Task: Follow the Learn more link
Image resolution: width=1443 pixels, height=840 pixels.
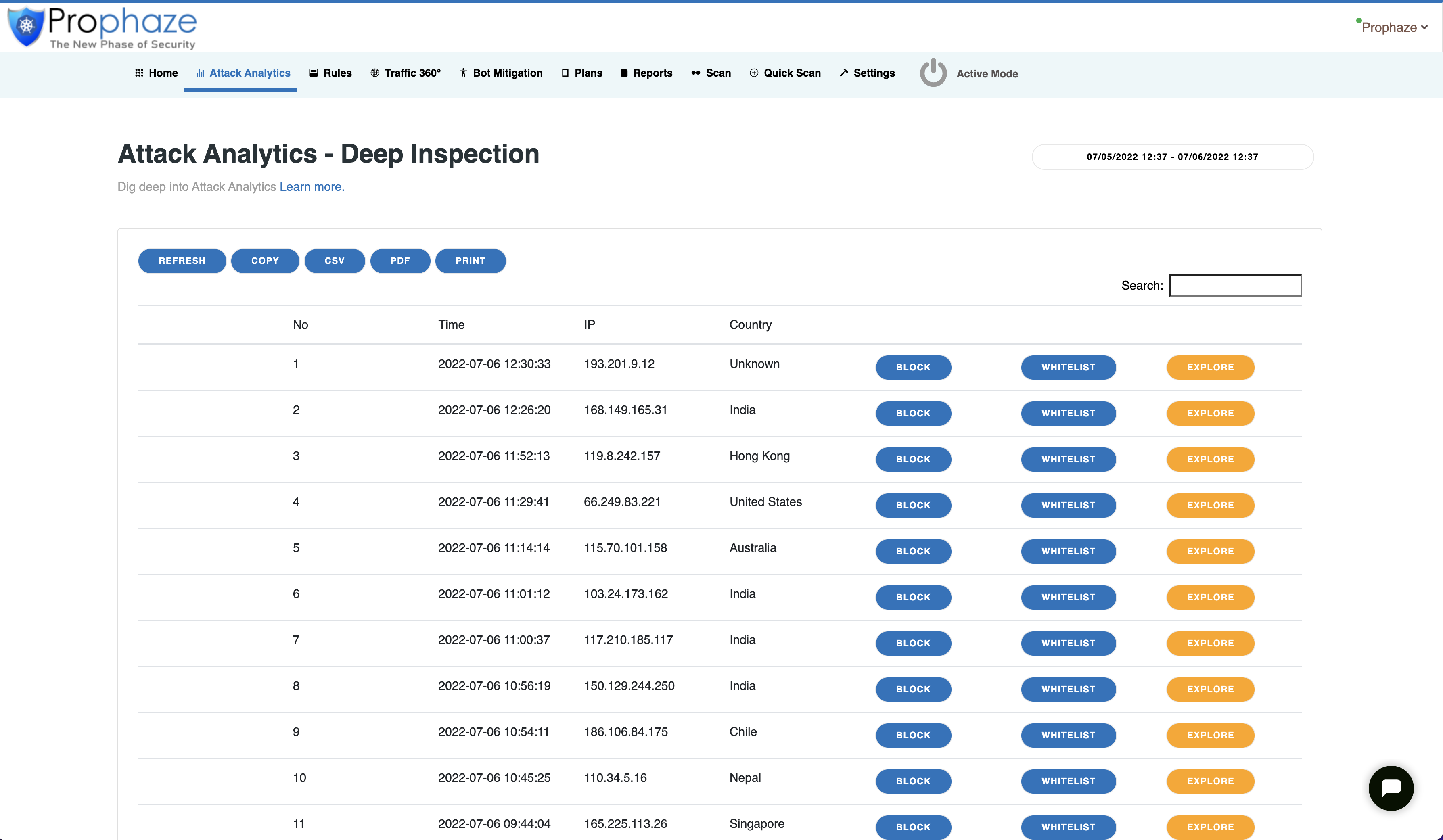Action: 312,187
